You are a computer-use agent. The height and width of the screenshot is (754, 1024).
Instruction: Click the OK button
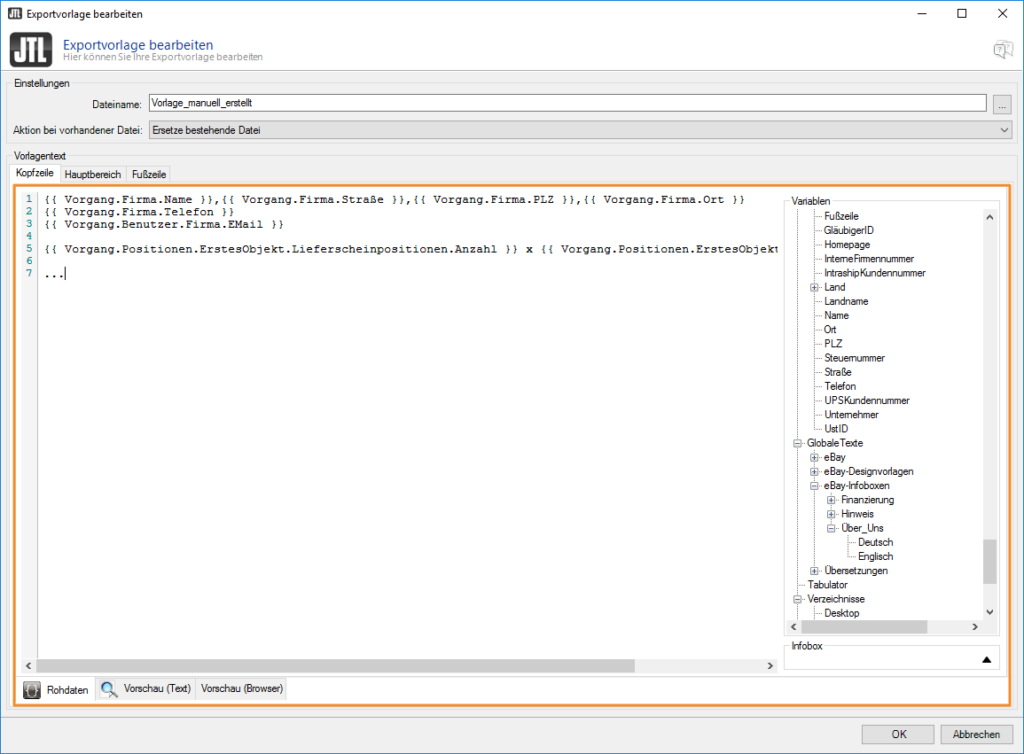898,734
